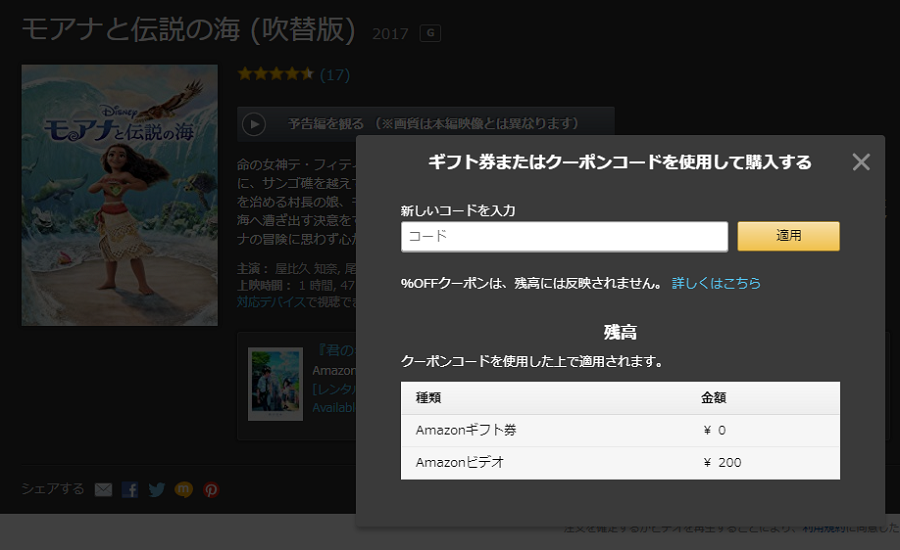This screenshot has height=550, width=900.
Task: Apply the code with 適用 button
Action: pos(788,236)
